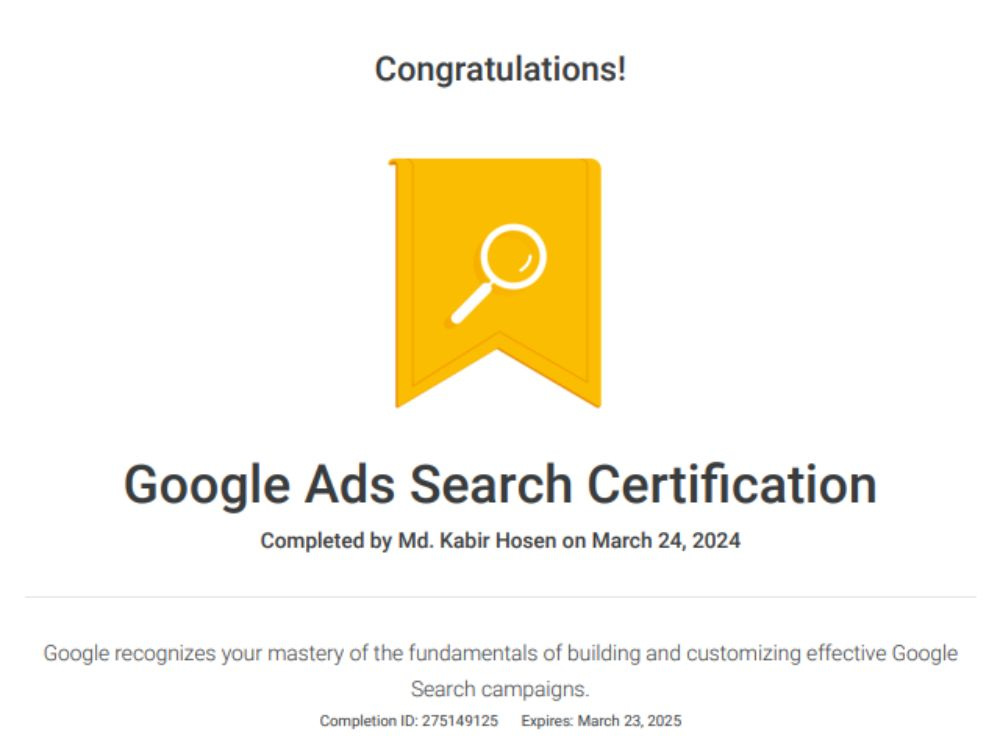Viewport: 1000px width, 750px height.
Task: Click the name Md. Kabir Hosen
Action: (x=477, y=541)
